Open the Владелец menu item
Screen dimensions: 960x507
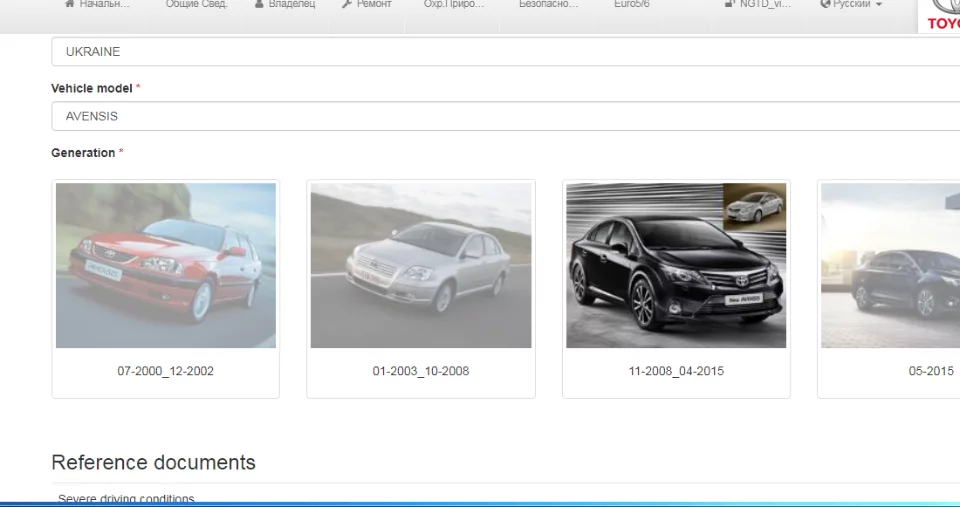coord(285,4)
